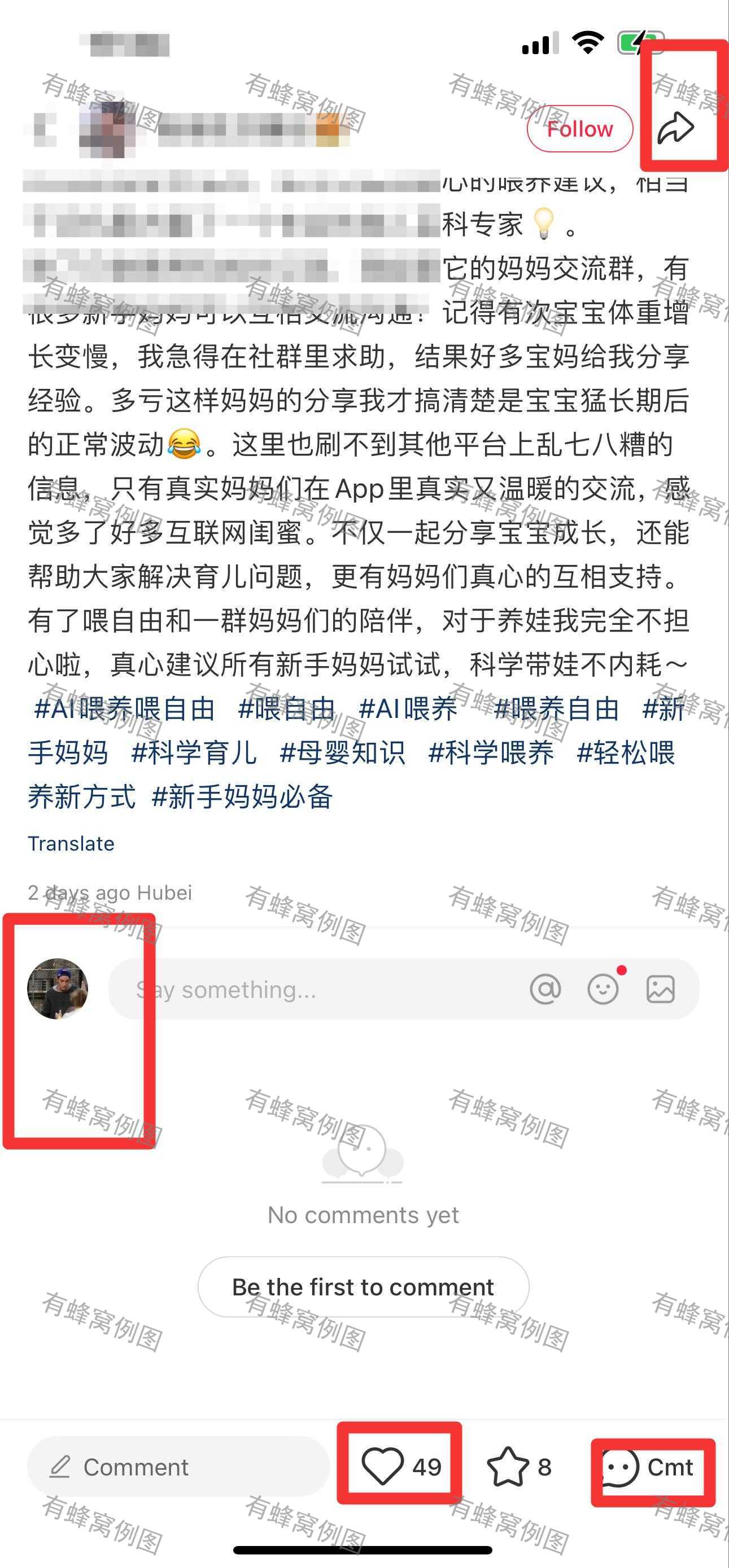Tap your profile avatar thumbnail
Image resolution: width=729 pixels, height=1568 pixels.
[x=58, y=989]
